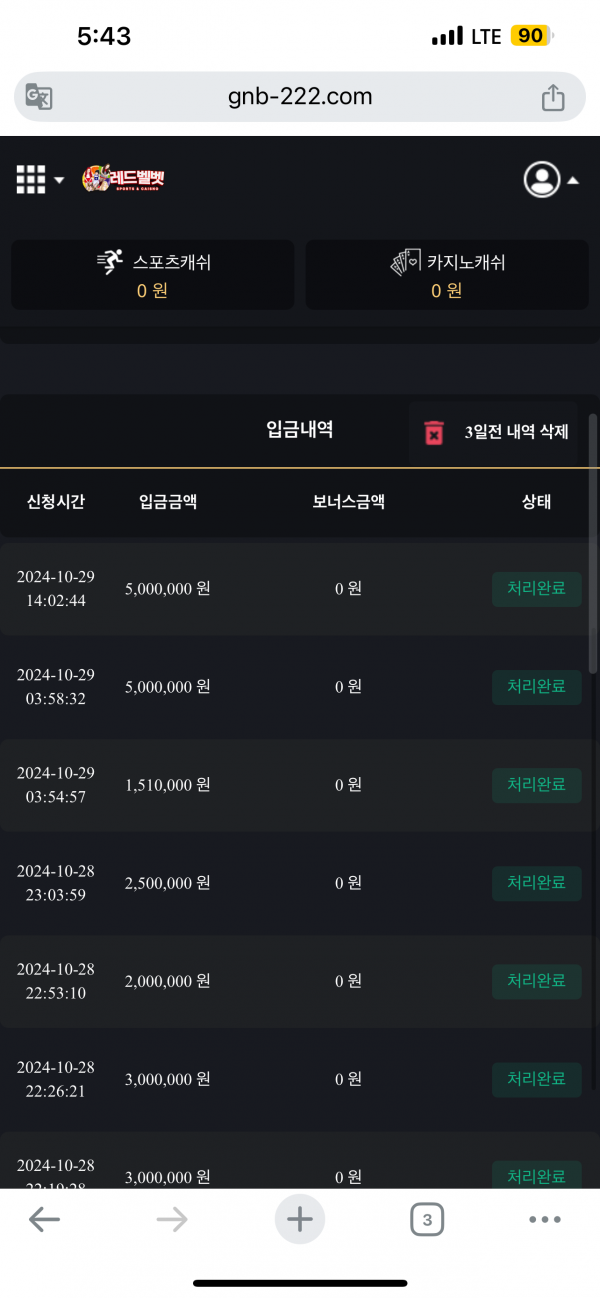Select the 스포츠캐쉬 balance card

click(152, 275)
